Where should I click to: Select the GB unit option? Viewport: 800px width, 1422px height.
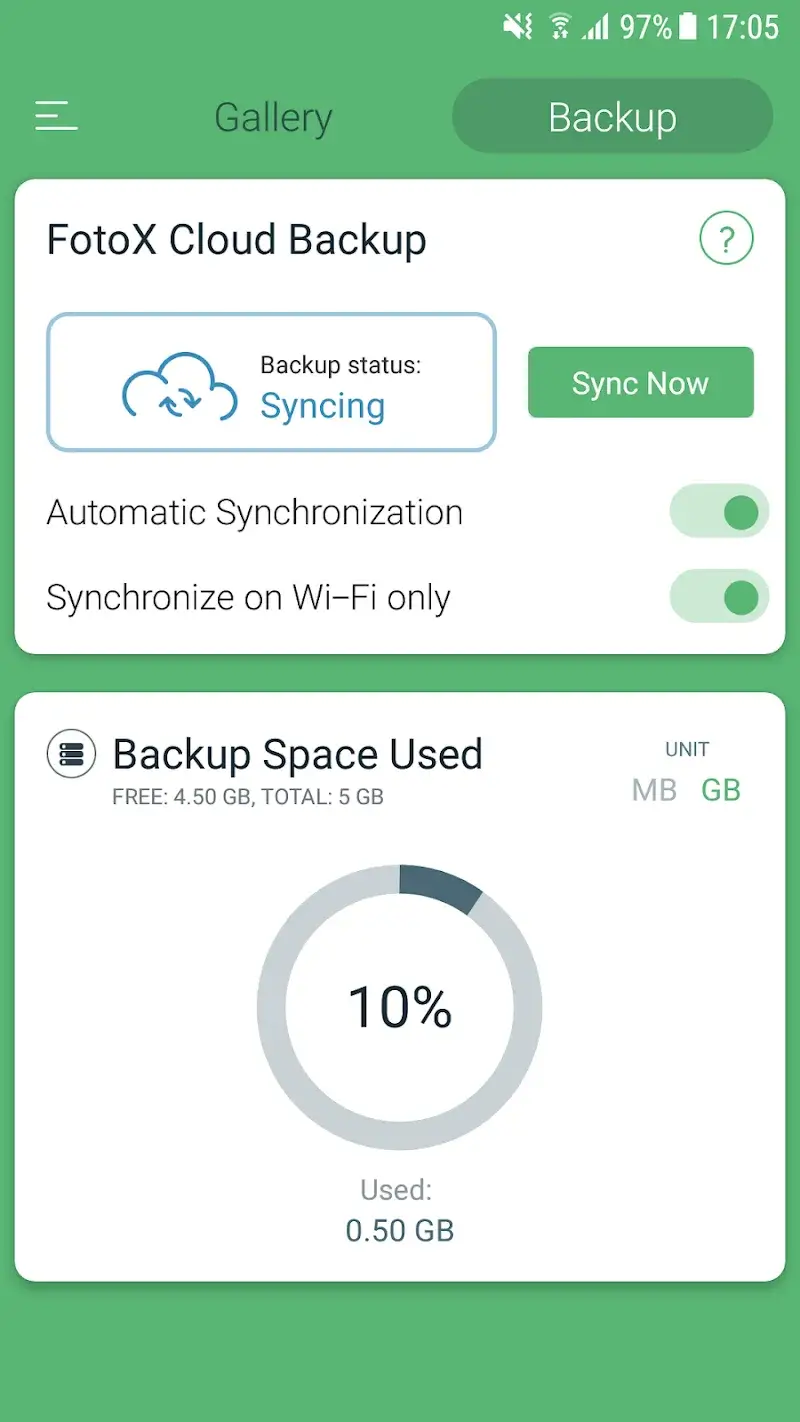pyautogui.click(x=722, y=790)
